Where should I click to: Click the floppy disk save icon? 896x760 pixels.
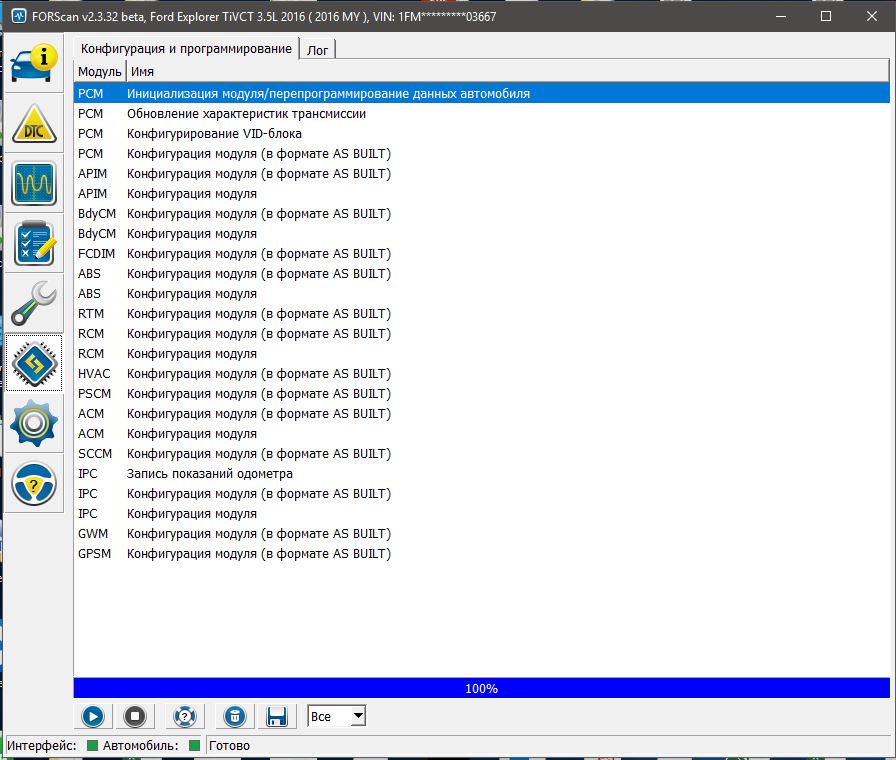[277, 716]
